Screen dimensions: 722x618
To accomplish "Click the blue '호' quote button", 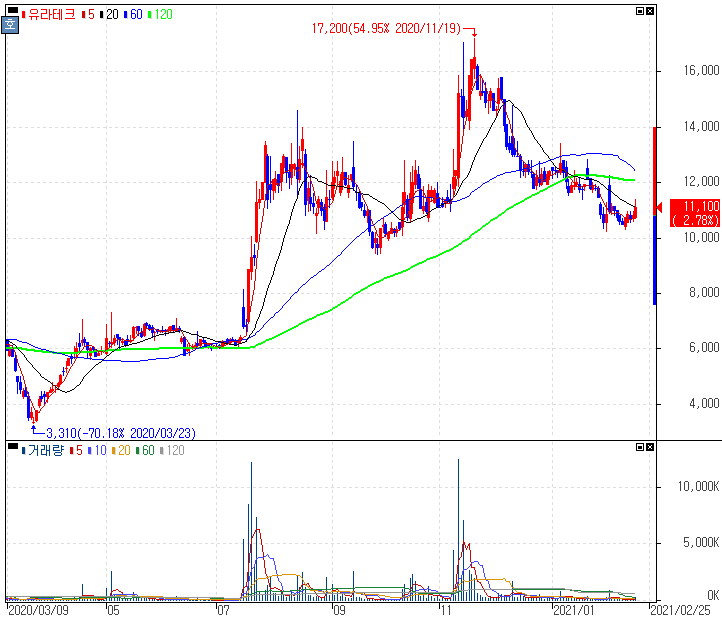I will [10, 24].
